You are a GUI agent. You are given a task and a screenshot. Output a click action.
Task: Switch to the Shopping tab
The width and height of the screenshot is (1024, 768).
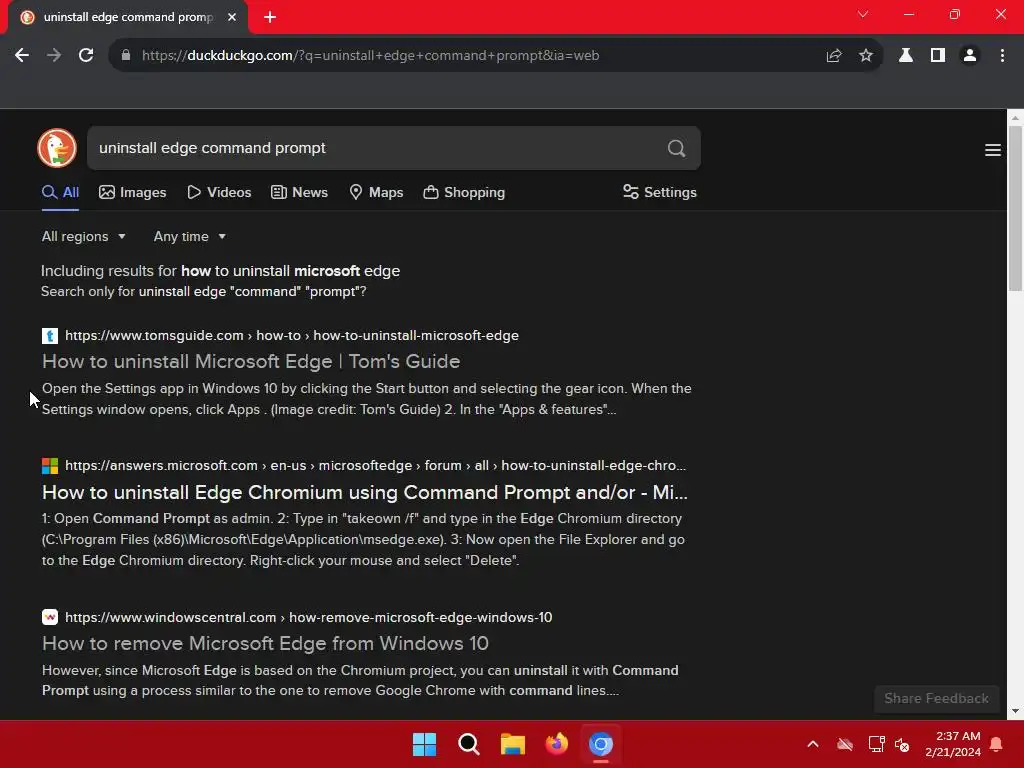[464, 193]
